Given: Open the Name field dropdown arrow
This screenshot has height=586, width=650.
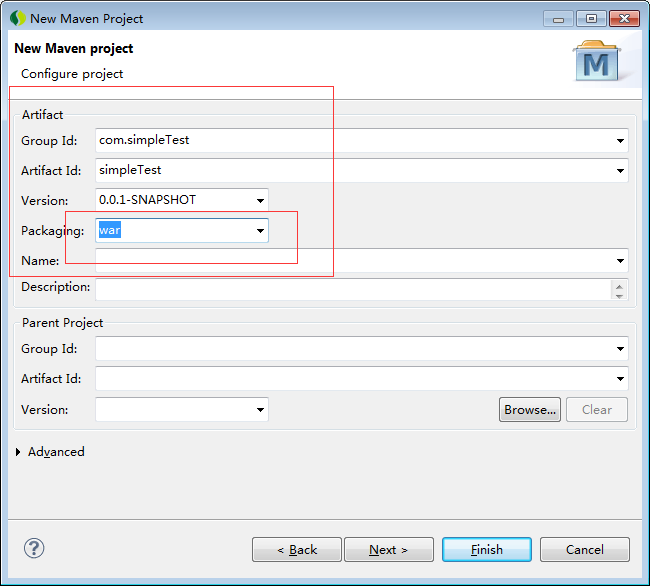Looking at the screenshot, I should point(620,261).
